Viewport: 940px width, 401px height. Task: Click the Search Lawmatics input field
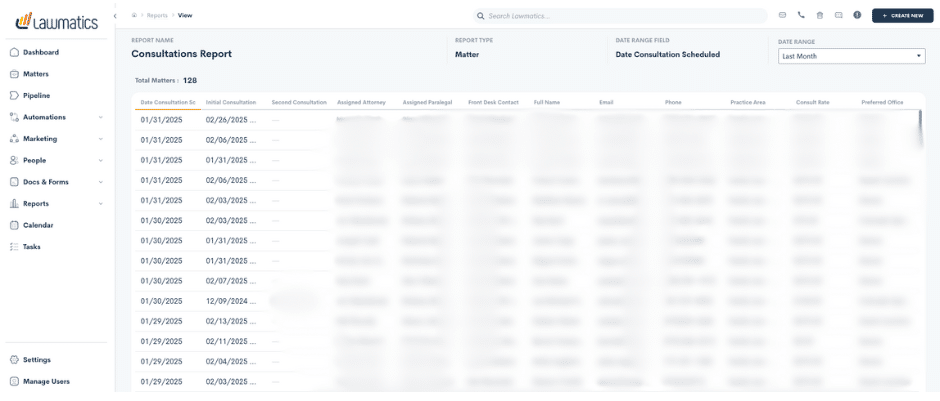[x=620, y=16]
